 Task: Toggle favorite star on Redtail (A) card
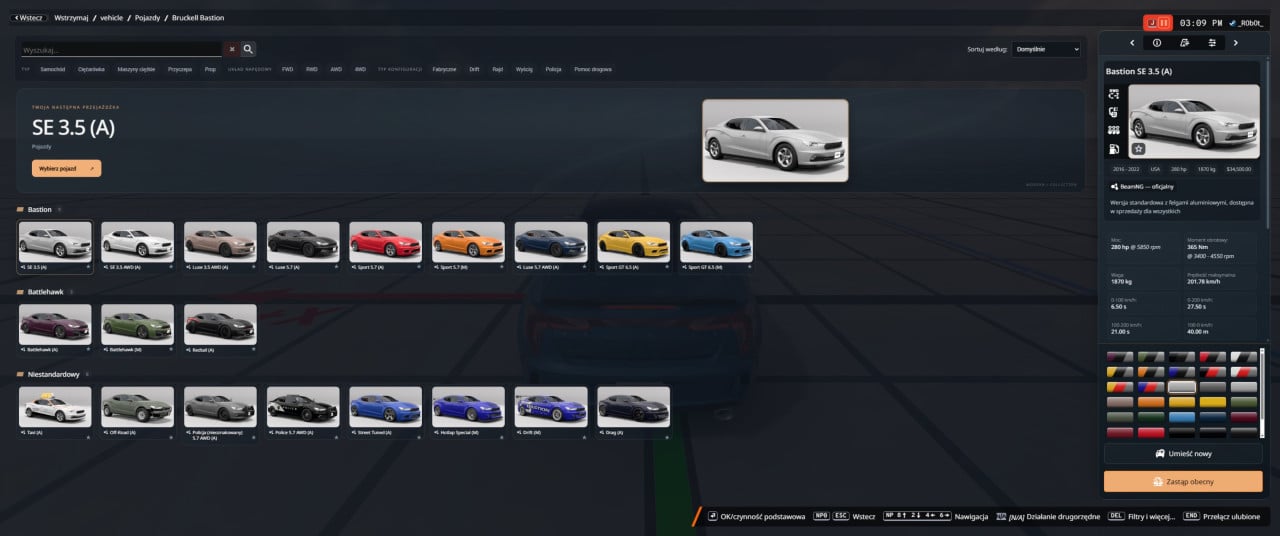253,350
